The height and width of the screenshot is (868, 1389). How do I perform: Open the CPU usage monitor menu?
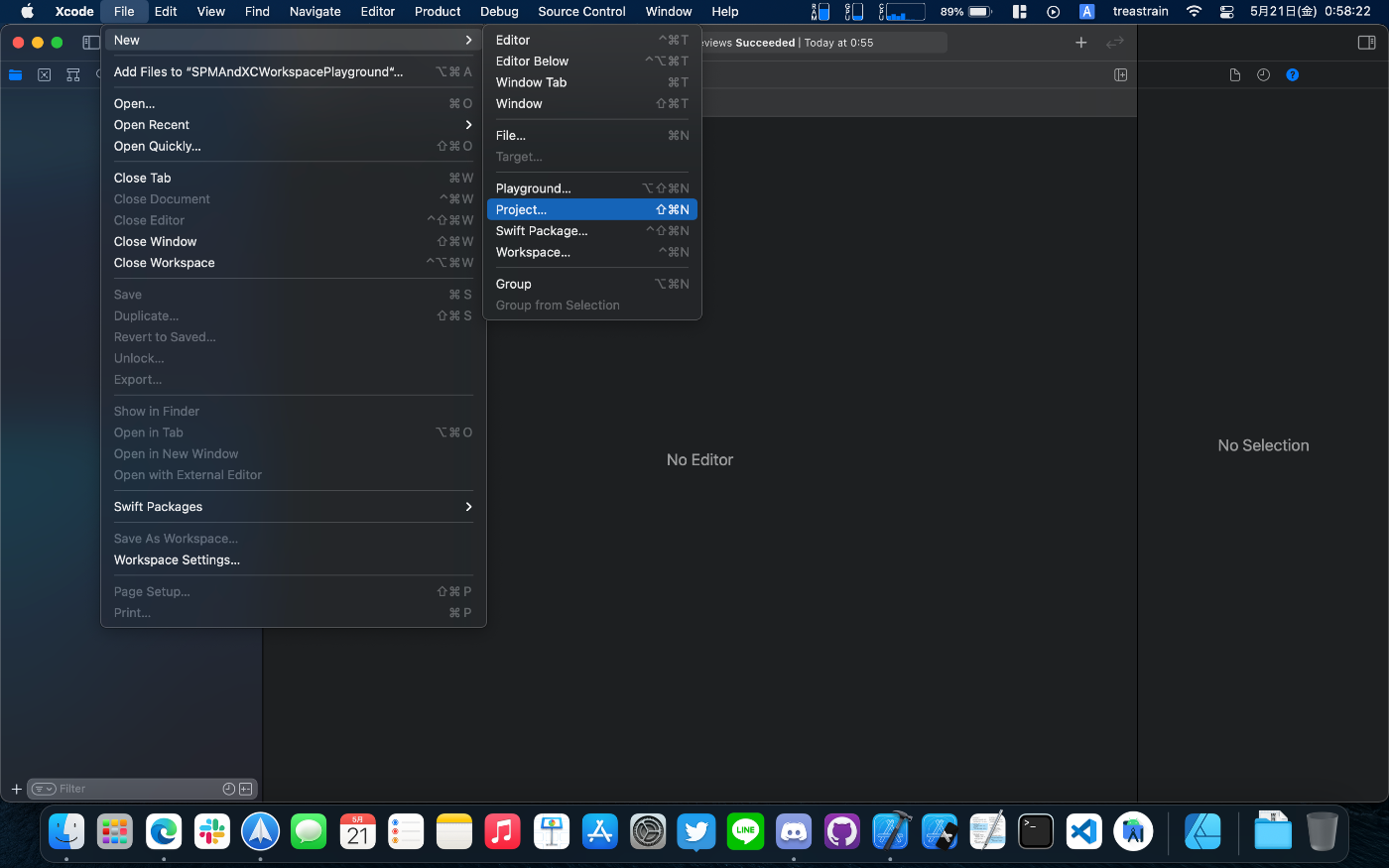pyautogui.click(x=902, y=12)
